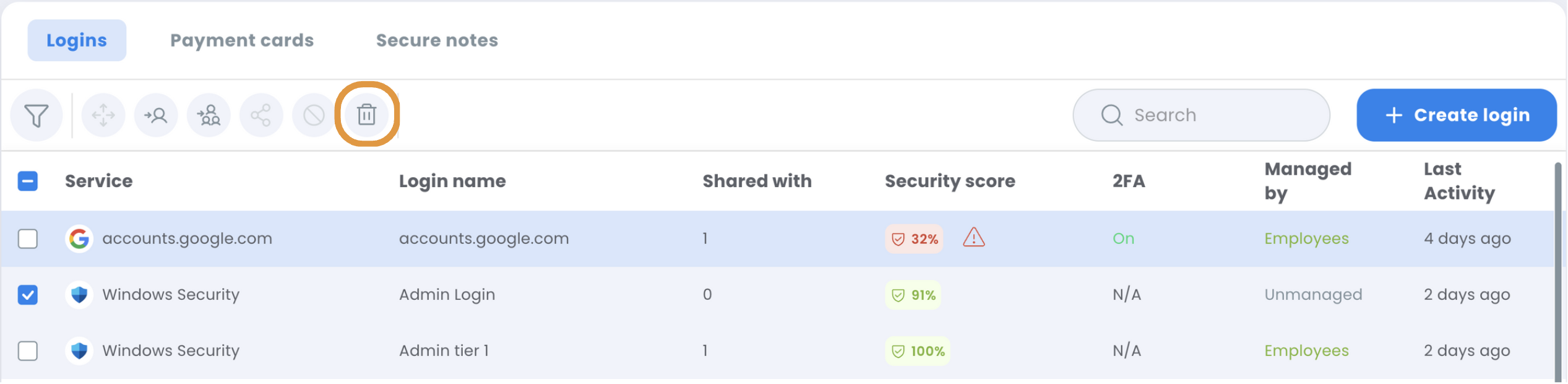
Task: Switch to the Payment cards tab
Action: [242, 40]
